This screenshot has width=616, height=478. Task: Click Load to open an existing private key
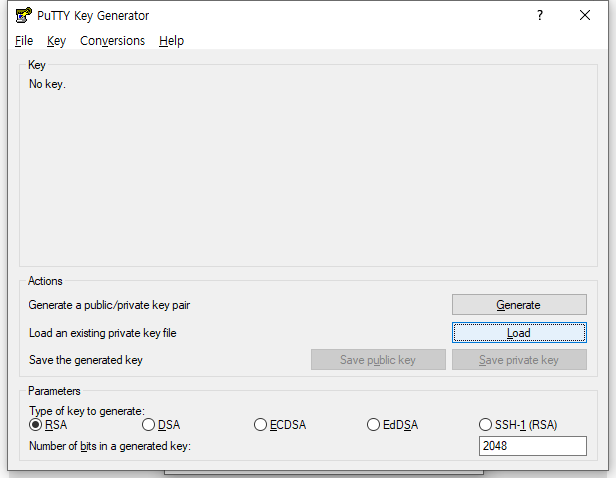click(x=518, y=333)
